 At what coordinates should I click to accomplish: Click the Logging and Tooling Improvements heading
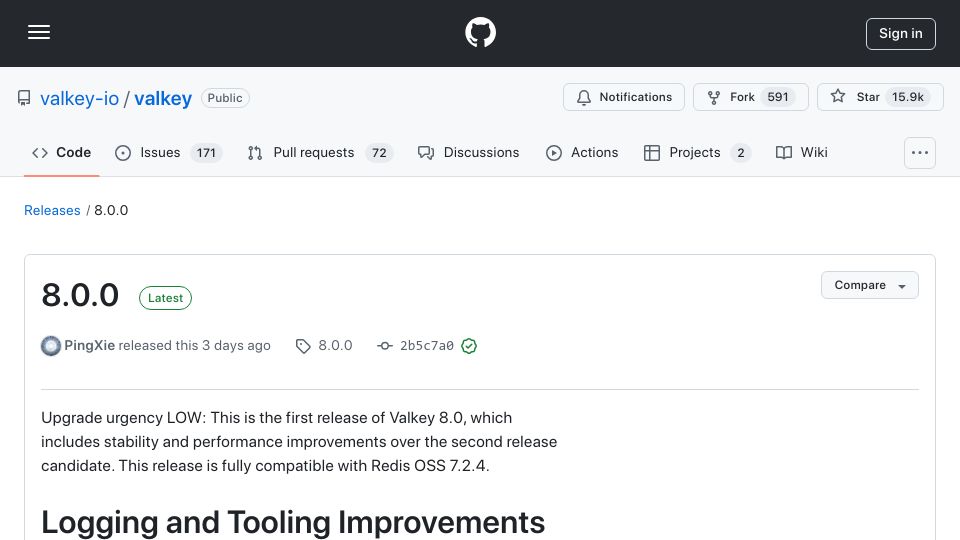pyautogui.click(x=293, y=522)
